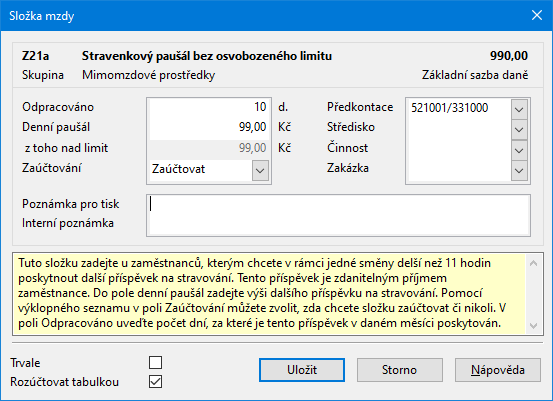Click the down arrow of the help text scrollbar
The height and width of the screenshot is (401, 553).
534,326
